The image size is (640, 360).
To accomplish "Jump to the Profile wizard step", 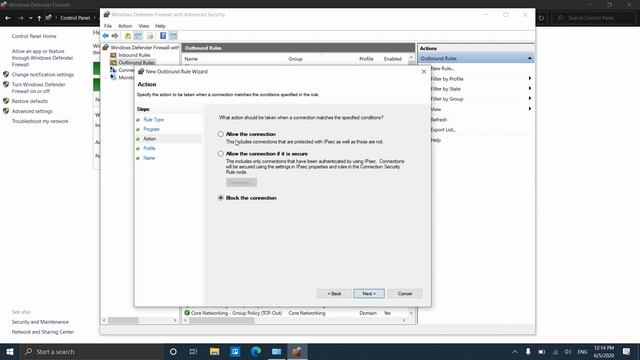I will 149,148.
